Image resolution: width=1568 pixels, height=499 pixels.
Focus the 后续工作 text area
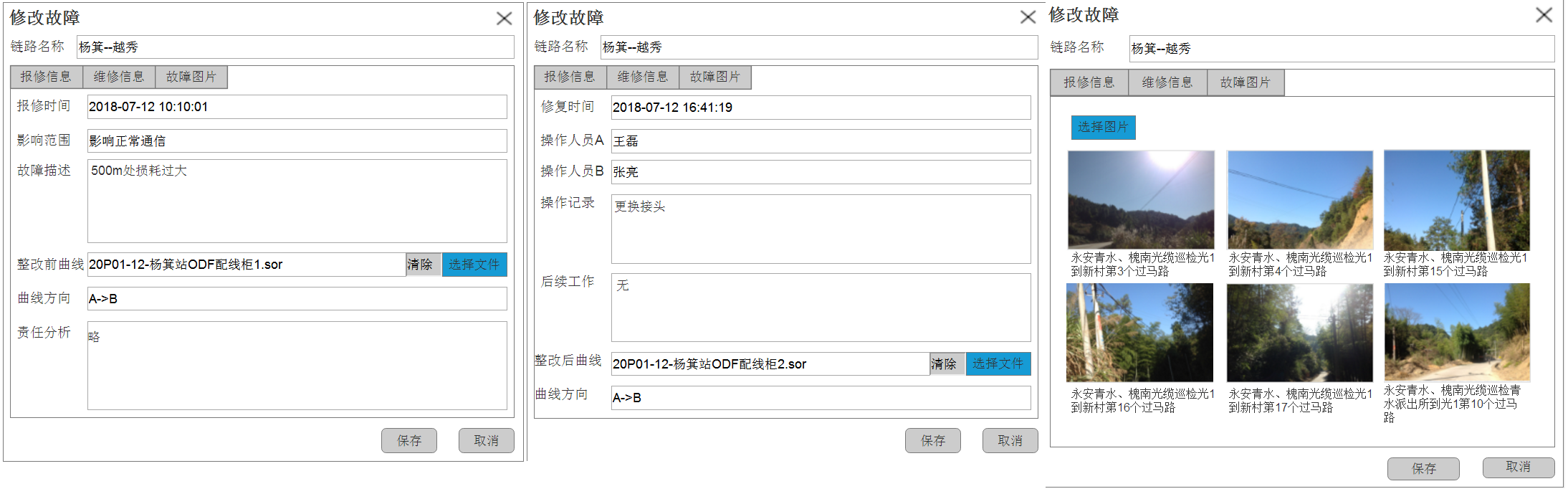pyautogui.click(x=821, y=308)
